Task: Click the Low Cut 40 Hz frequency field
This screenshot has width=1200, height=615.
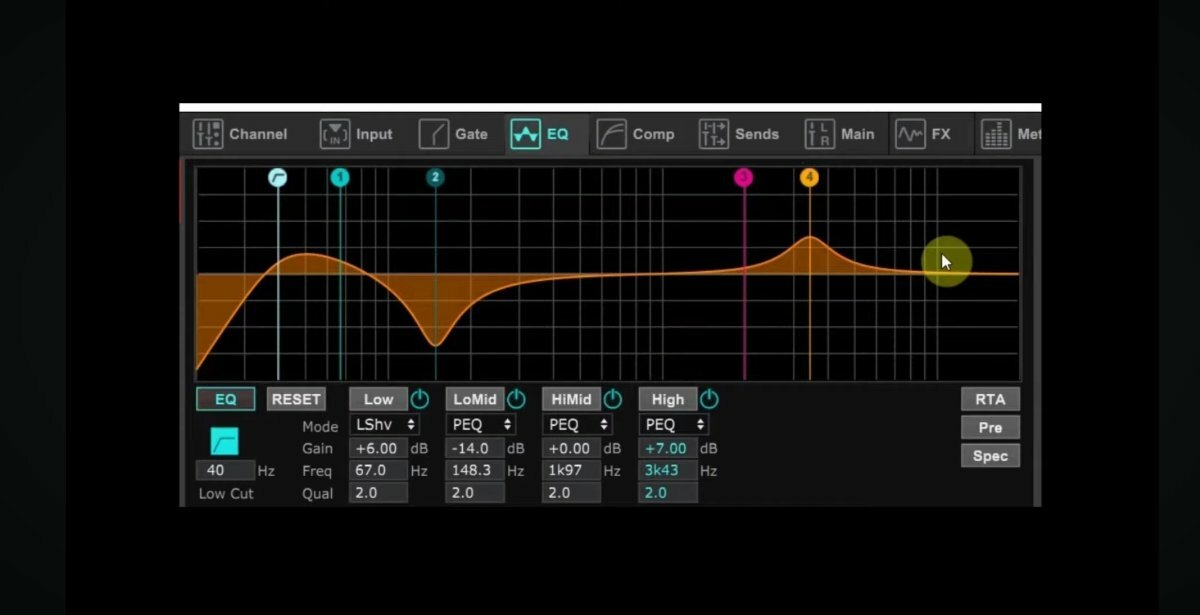Action: click(x=224, y=470)
